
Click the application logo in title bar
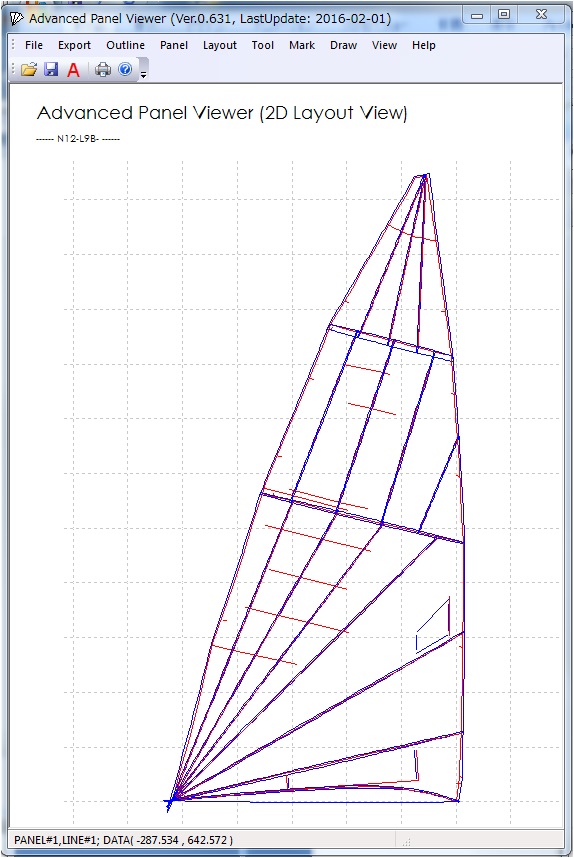[x=16, y=19]
